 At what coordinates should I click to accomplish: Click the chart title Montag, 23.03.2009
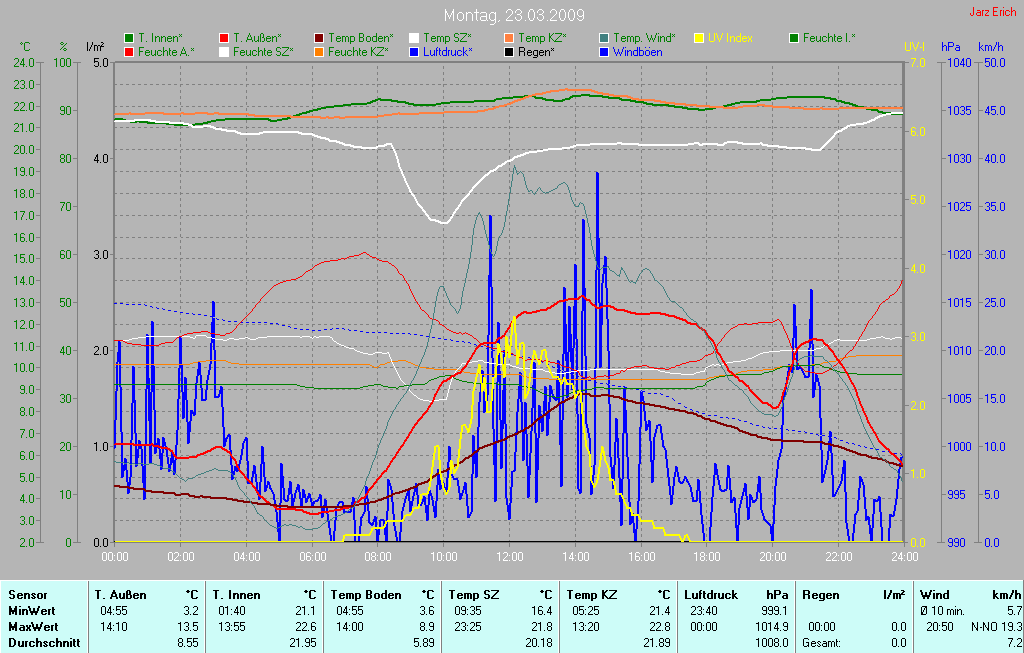point(514,15)
